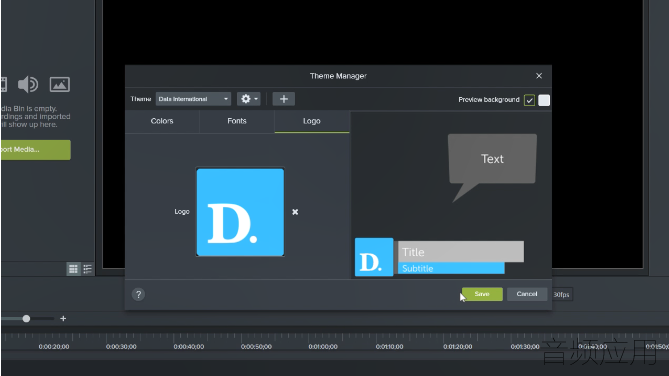Switch to the Fonts tab
The height and width of the screenshot is (376, 669).
[x=237, y=121]
